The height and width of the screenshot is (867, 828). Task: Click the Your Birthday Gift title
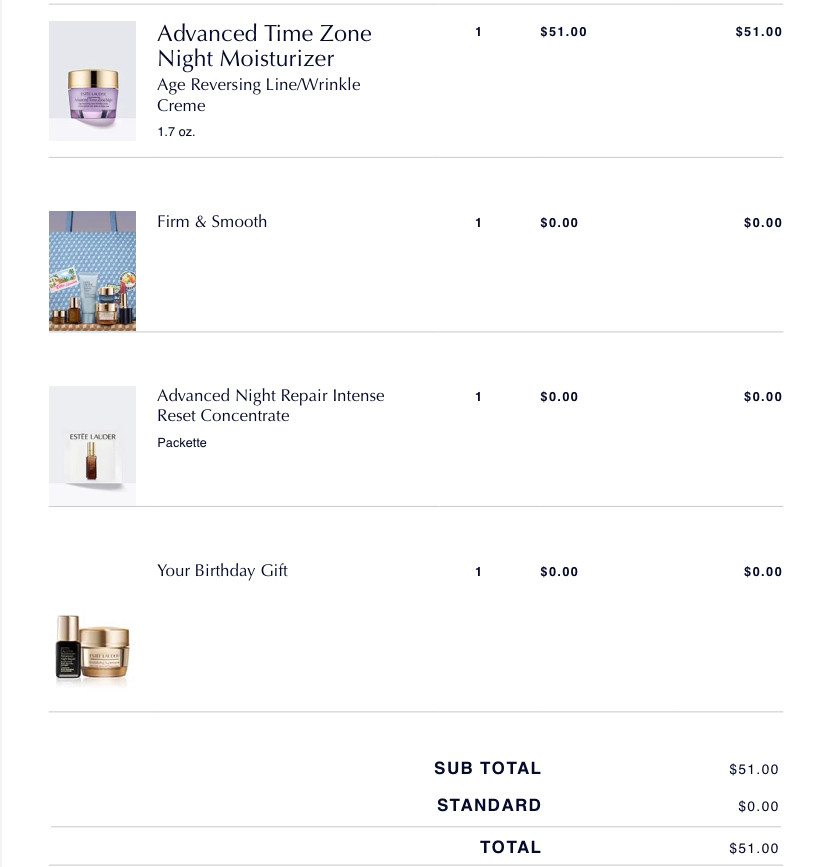pyautogui.click(x=222, y=571)
